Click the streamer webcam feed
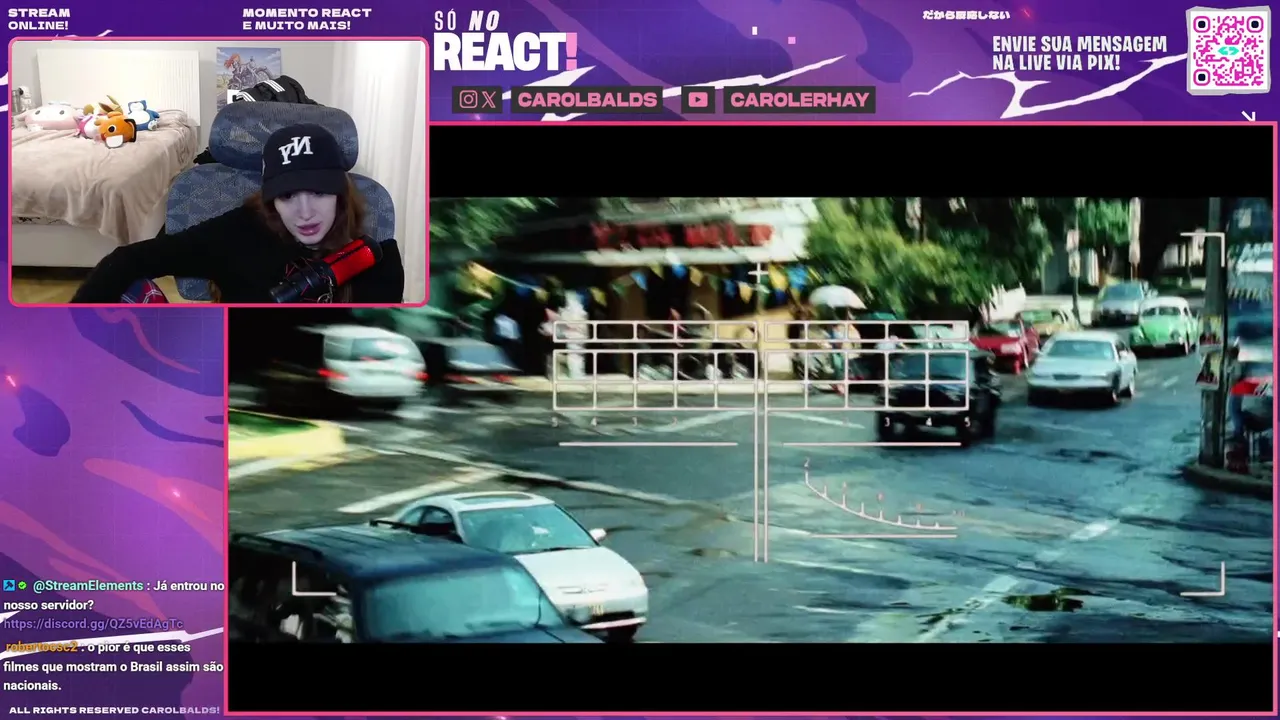The image size is (1280, 720). coord(218,171)
